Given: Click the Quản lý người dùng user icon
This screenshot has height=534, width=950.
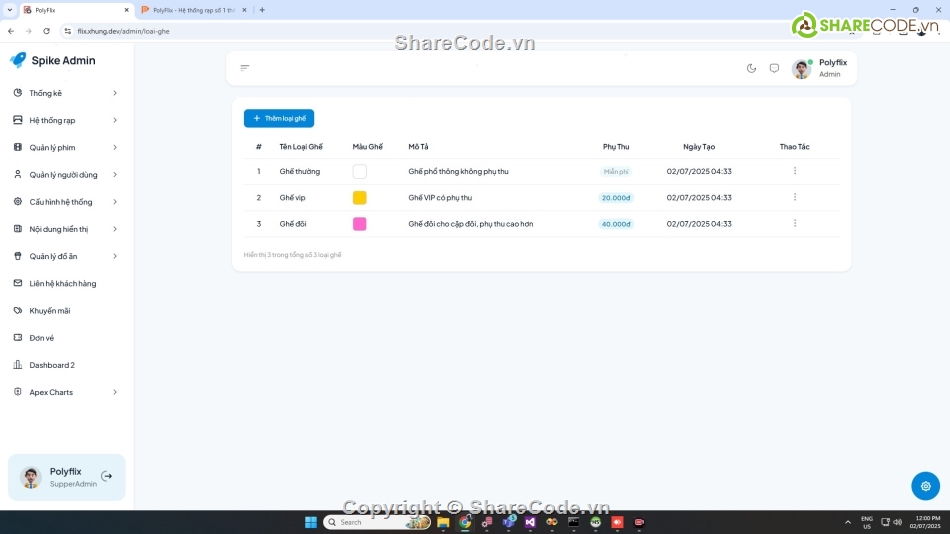Looking at the screenshot, I should click(18, 175).
